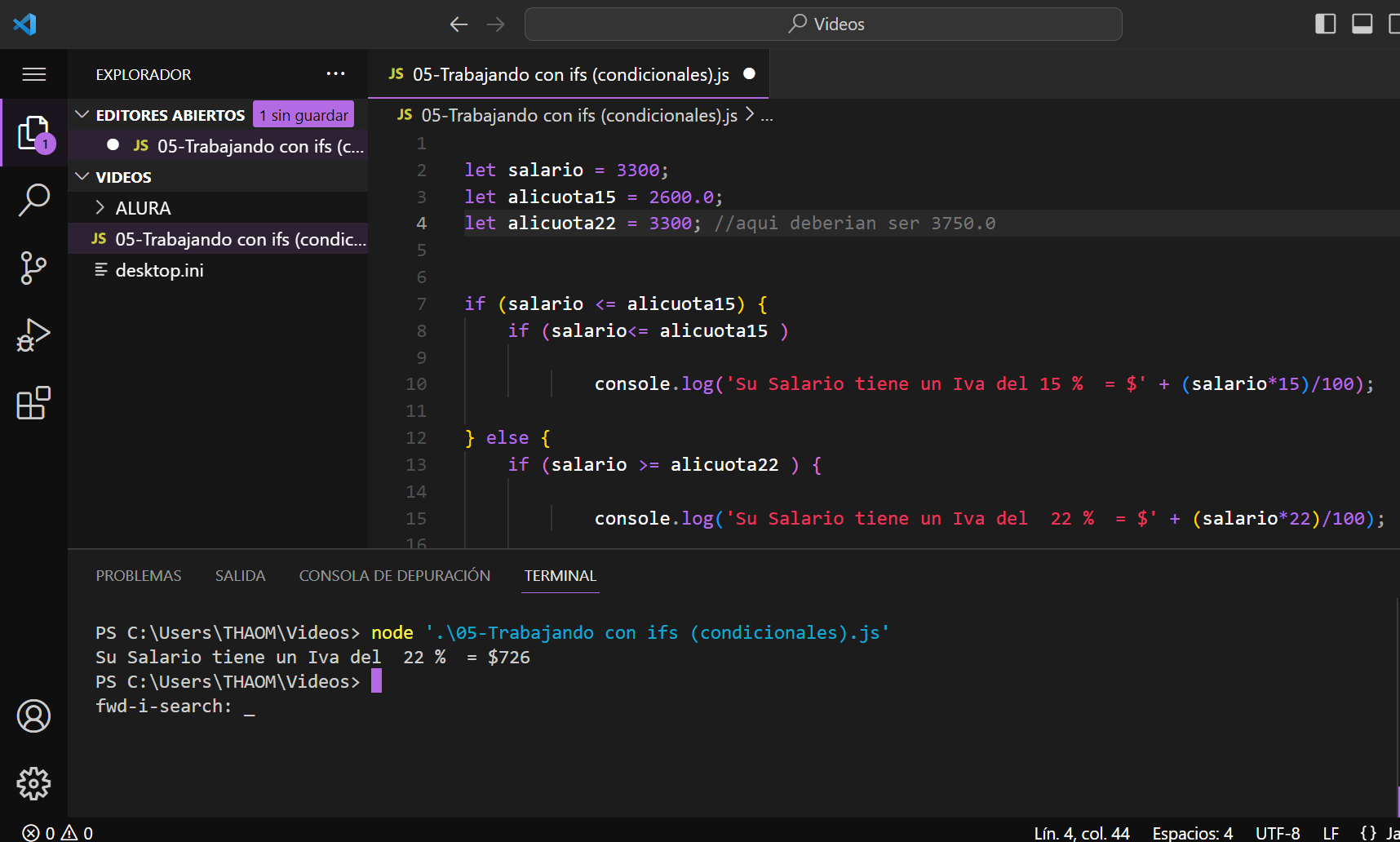Select the TERMINAL panel tab

point(560,576)
